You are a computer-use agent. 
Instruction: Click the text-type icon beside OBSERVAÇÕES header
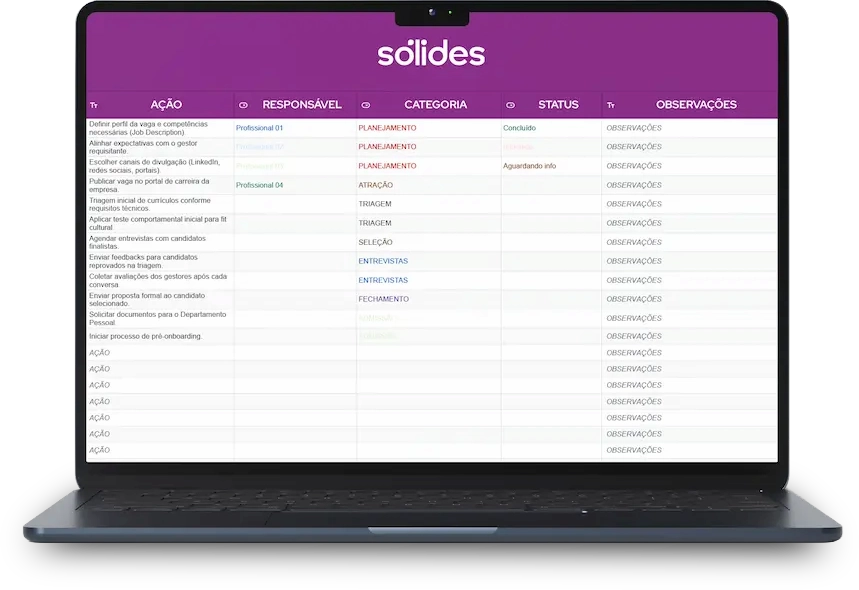point(611,105)
